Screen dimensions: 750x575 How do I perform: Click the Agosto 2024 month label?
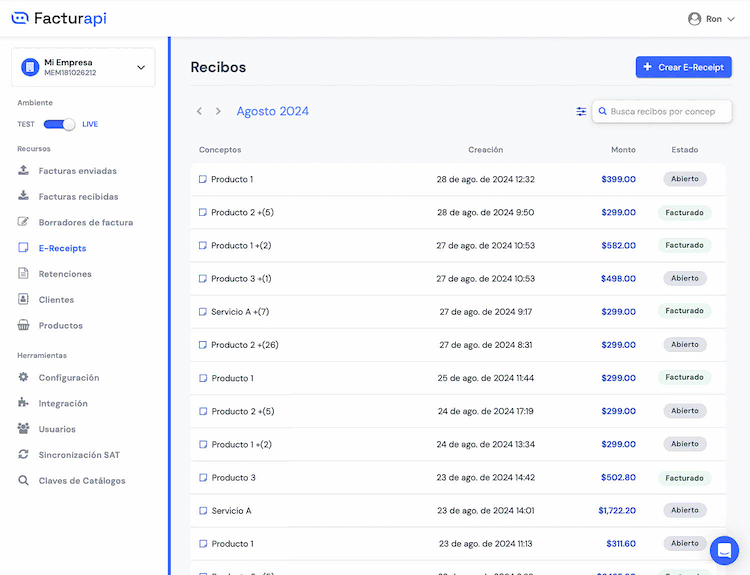[272, 111]
